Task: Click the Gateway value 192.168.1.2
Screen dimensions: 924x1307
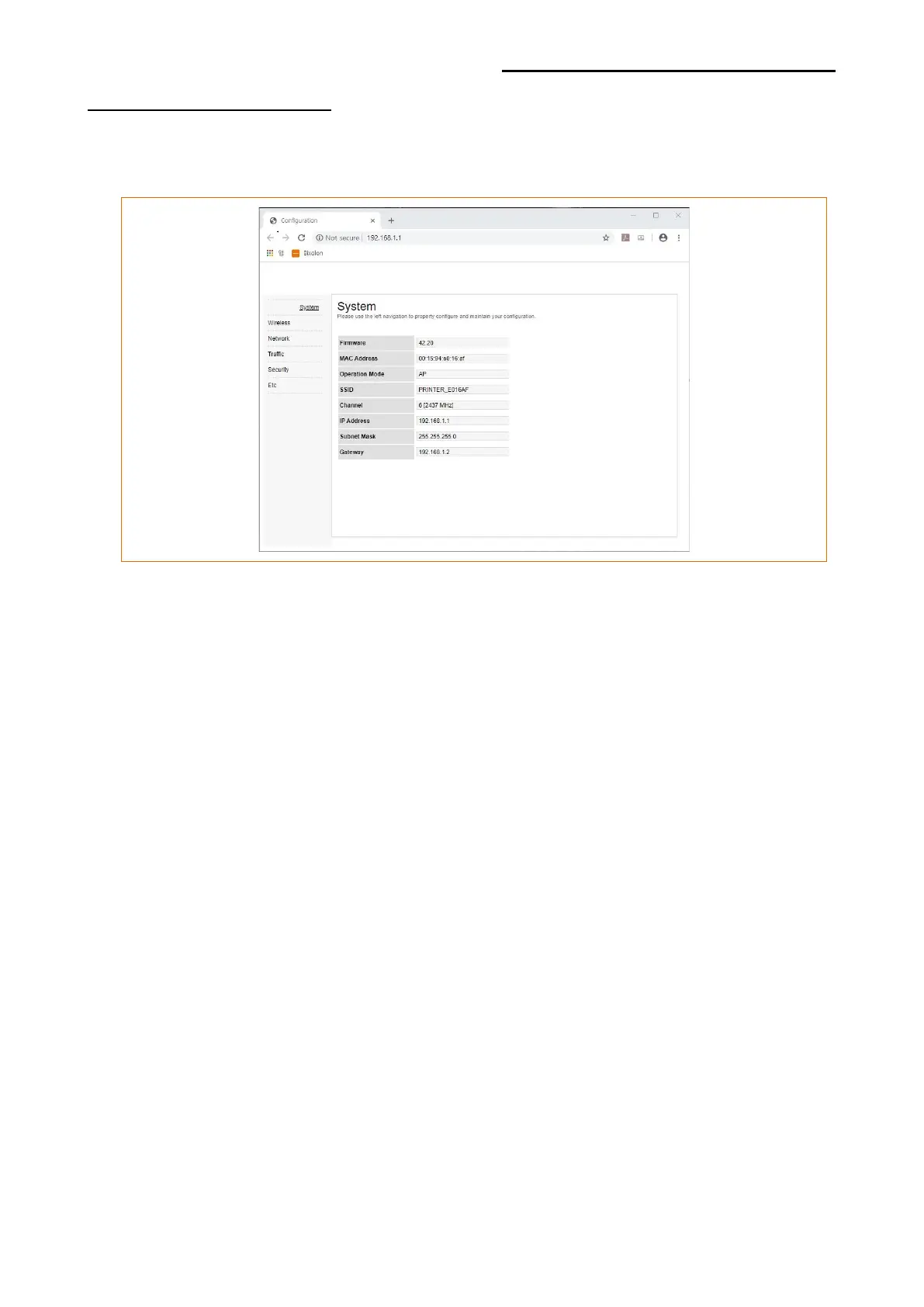Action: pos(462,451)
